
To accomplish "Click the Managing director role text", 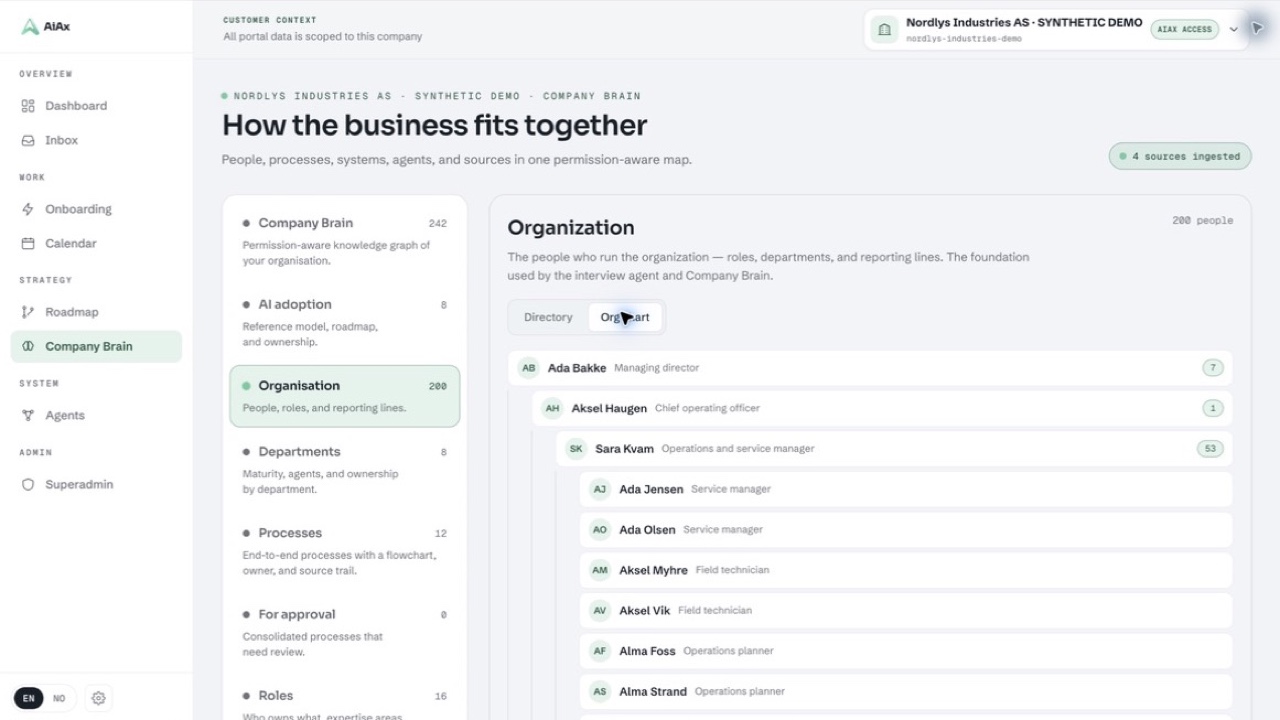I will tap(656, 368).
